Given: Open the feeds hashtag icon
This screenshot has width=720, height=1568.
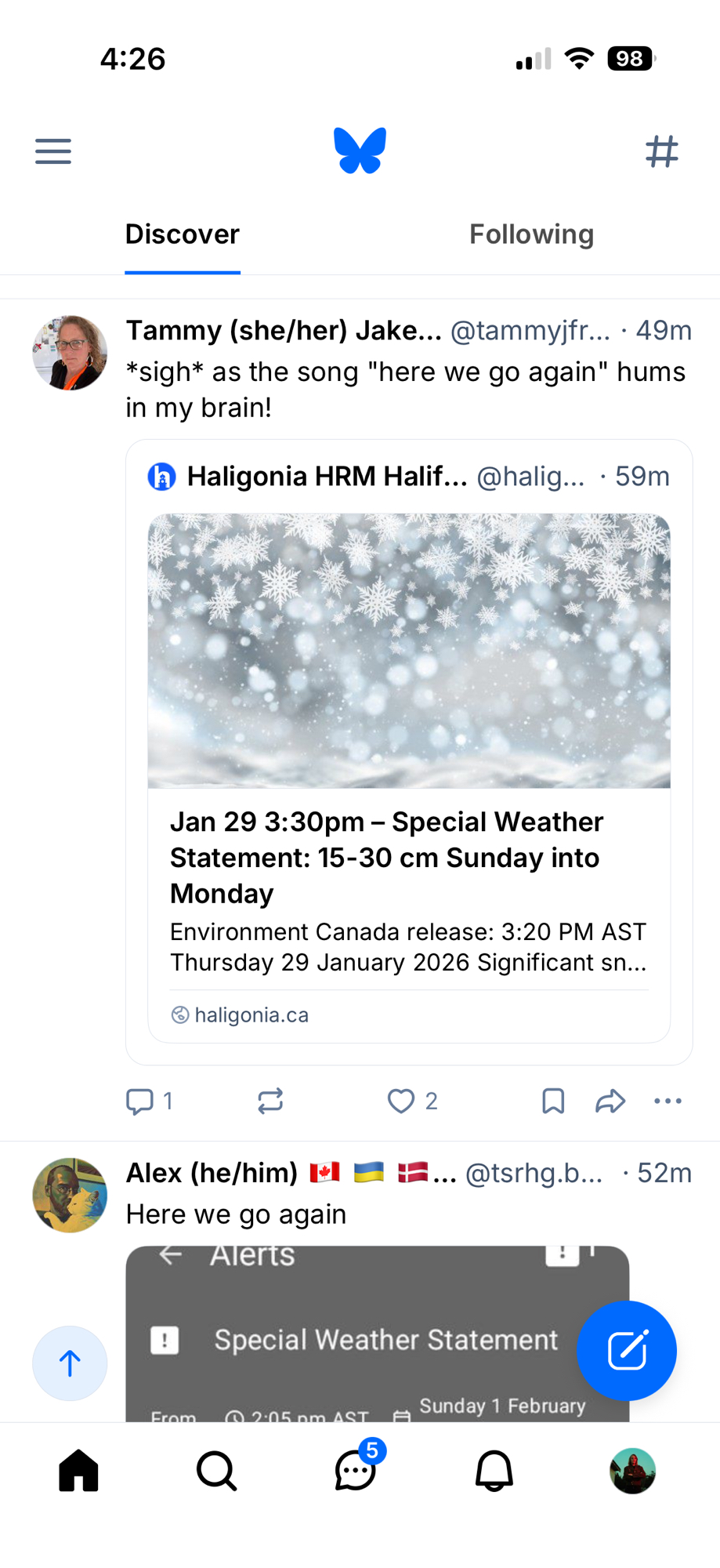Looking at the screenshot, I should 661,151.
